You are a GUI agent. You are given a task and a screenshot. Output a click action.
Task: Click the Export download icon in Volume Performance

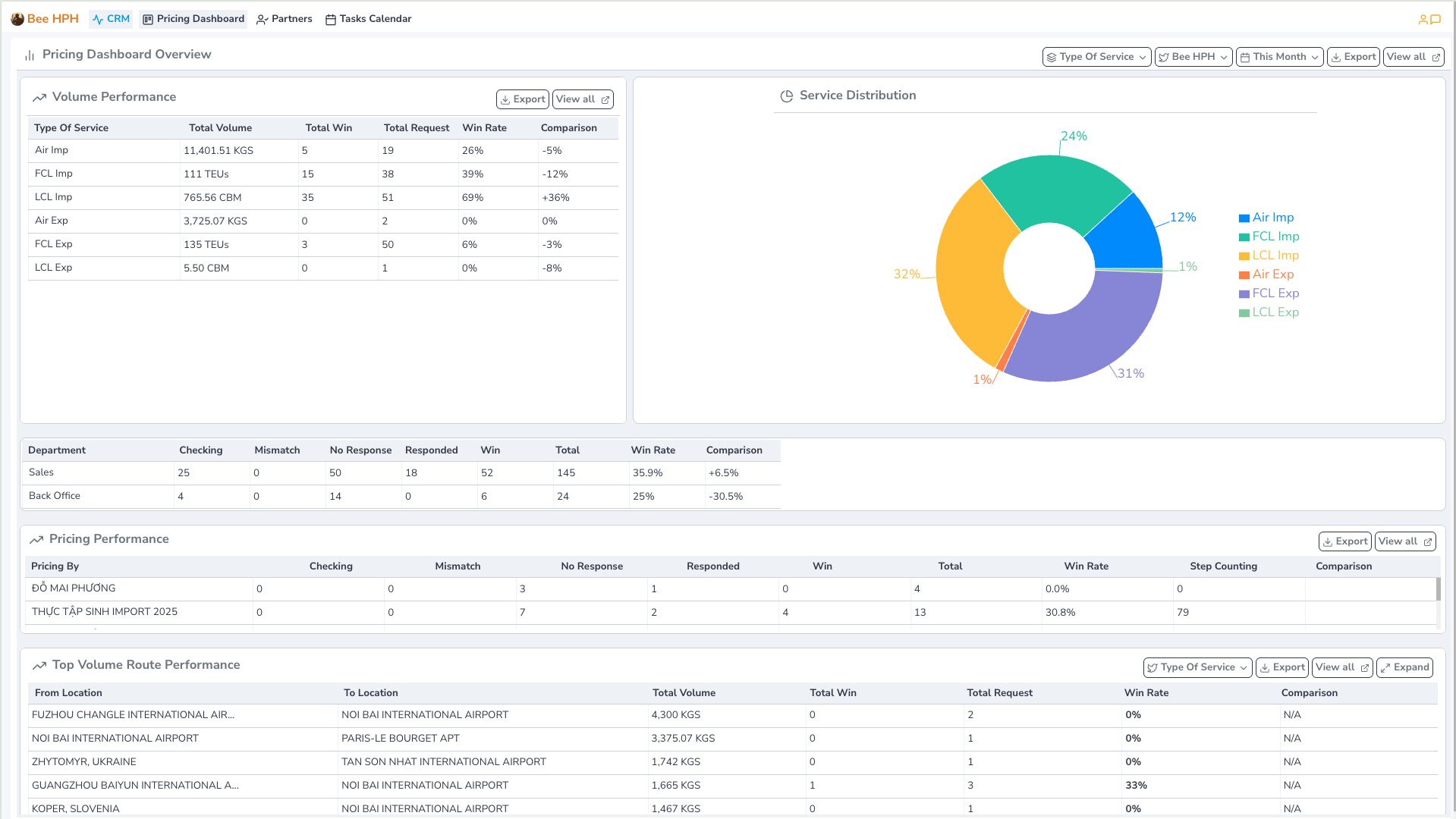coord(506,99)
